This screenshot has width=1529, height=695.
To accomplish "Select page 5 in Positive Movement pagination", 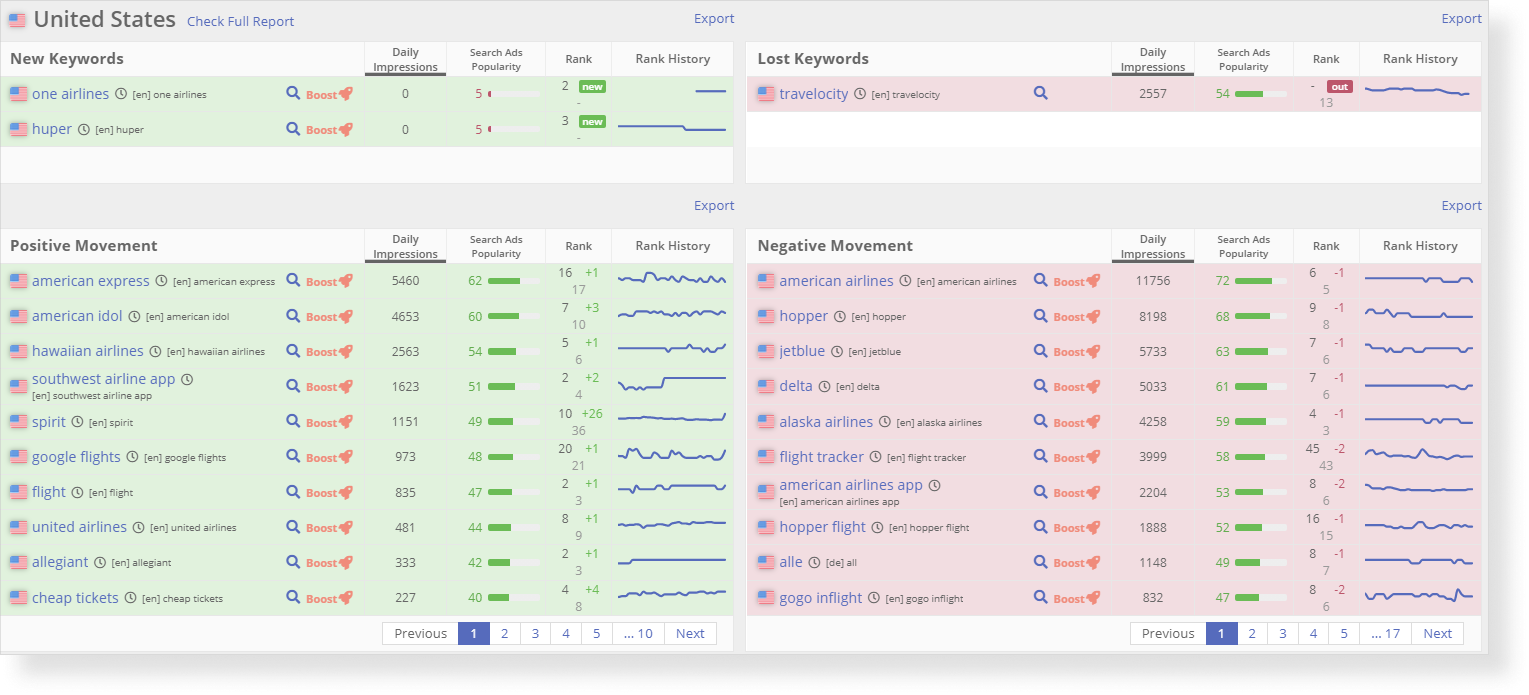I will coord(596,633).
